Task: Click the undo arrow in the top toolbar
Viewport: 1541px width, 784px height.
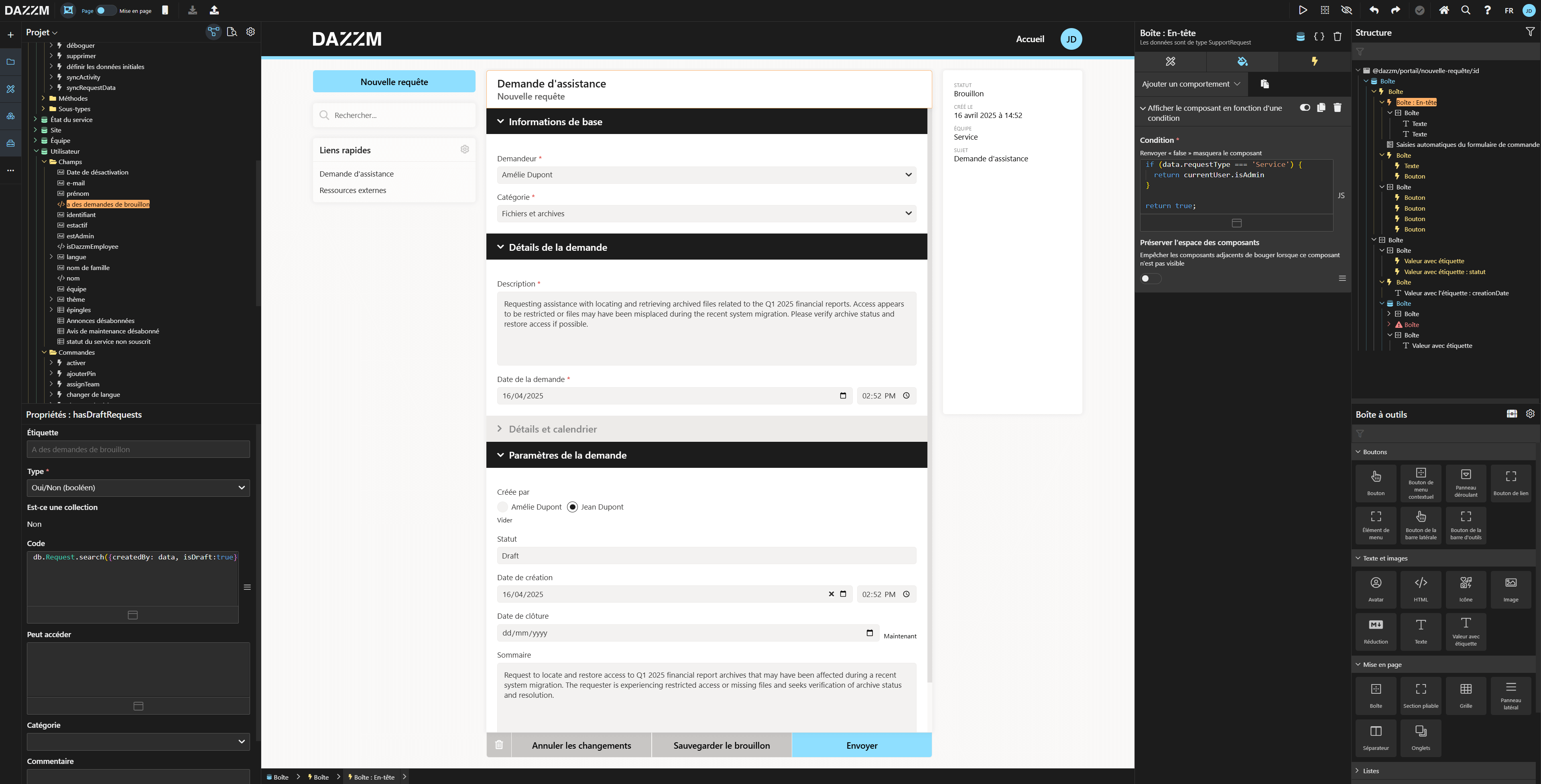Action: (x=1374, y=10)
